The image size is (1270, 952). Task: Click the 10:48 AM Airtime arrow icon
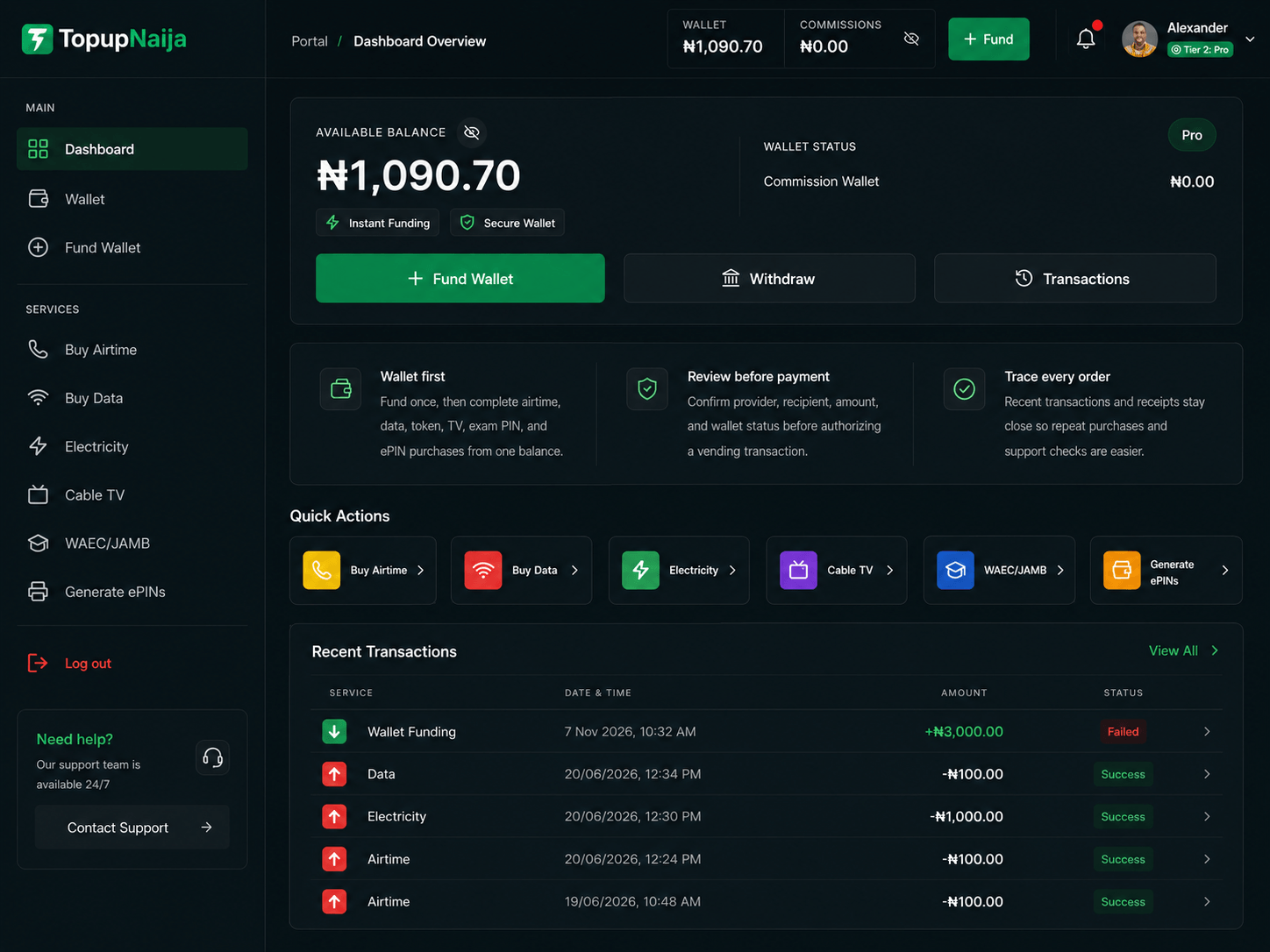[x=334, y=901]
